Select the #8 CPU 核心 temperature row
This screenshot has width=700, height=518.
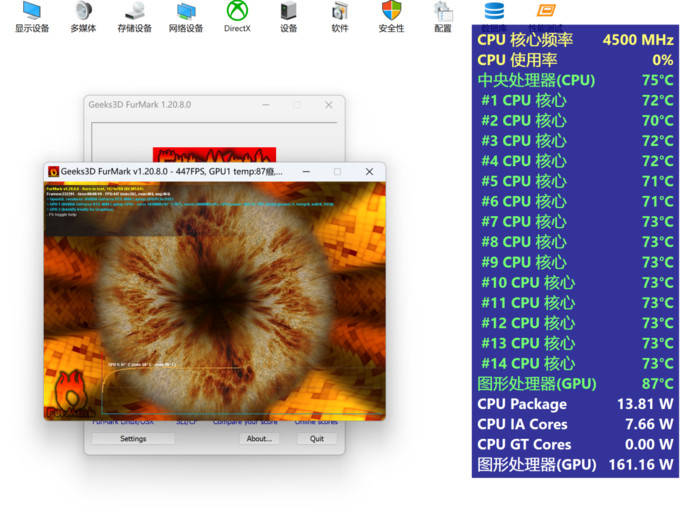pos(575,242)
